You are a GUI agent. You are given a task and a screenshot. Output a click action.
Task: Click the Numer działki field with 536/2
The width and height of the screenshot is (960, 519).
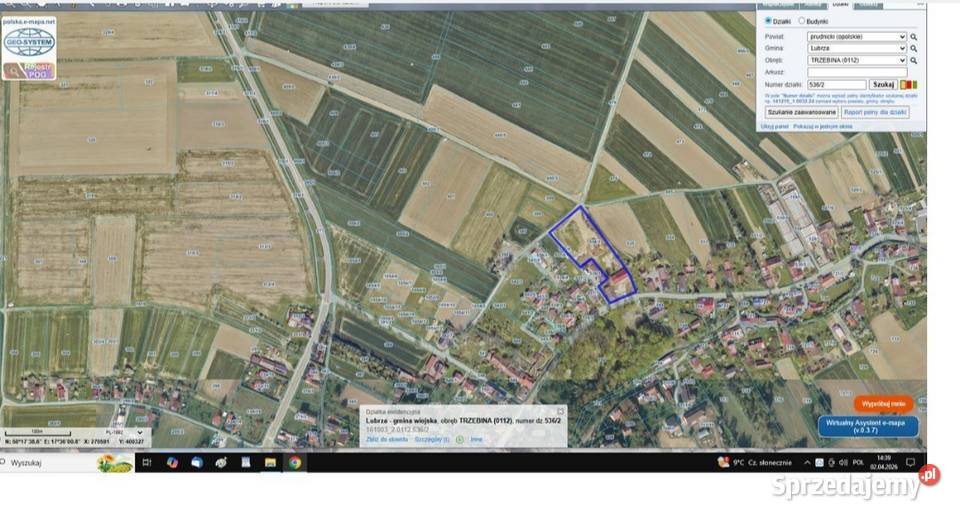pyautogui.click(x=836, y=84)
